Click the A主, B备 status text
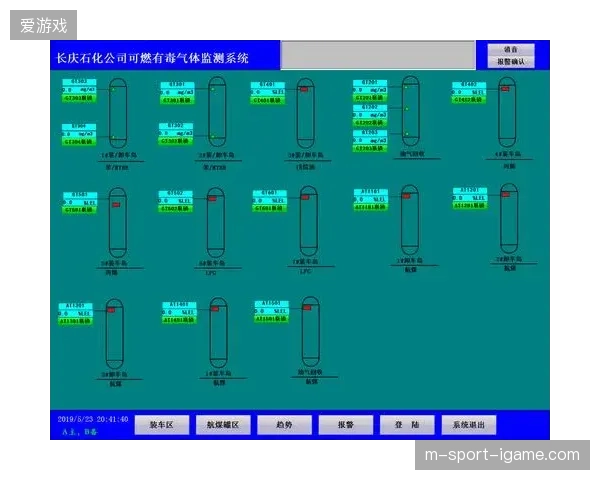This screenshot has width=600, height=480. [80, 432]
